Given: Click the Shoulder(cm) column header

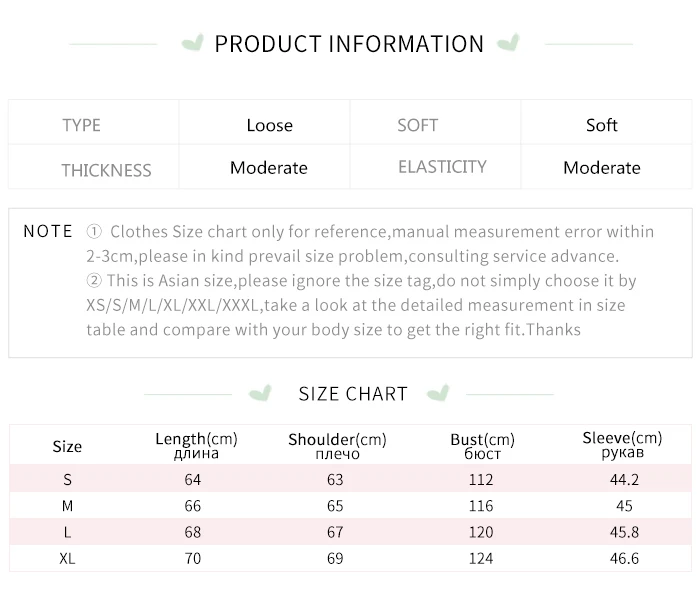Looking at the screenshot, I should pos(337,446).
